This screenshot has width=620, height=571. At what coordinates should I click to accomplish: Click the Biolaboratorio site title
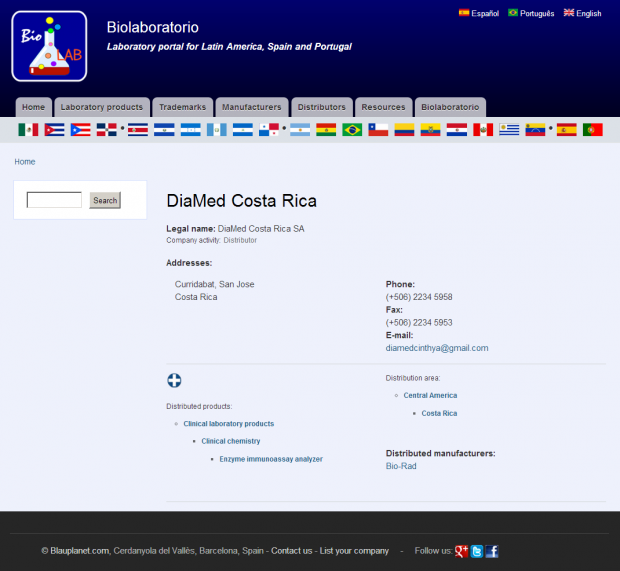[153, 27]
